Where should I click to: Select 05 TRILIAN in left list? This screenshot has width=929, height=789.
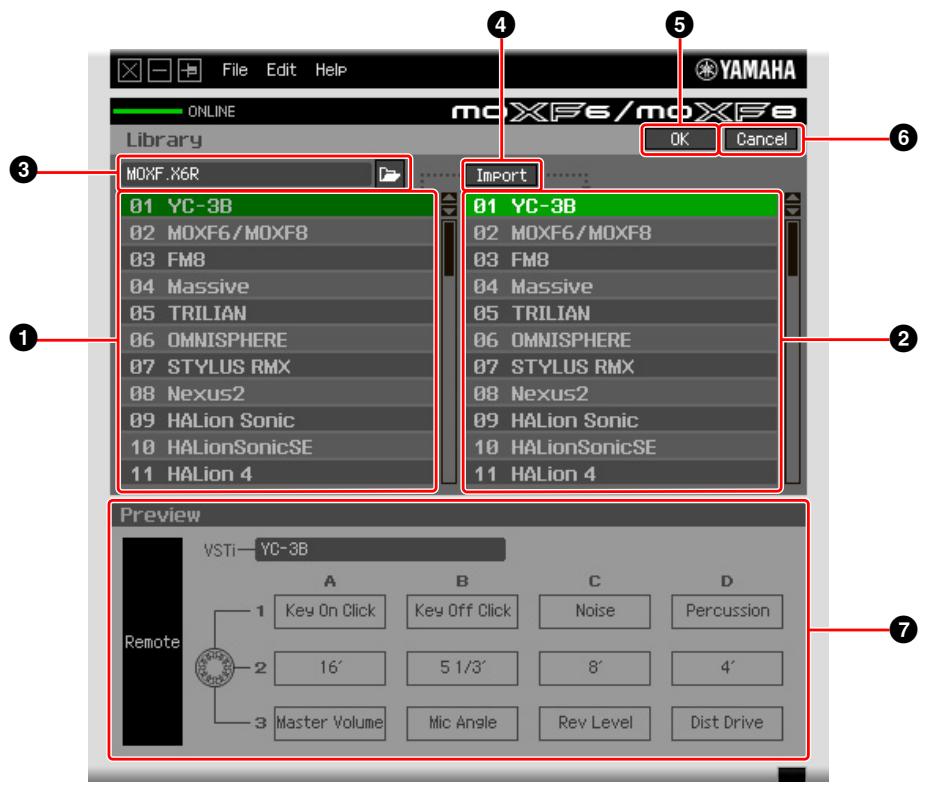(277, 313)
